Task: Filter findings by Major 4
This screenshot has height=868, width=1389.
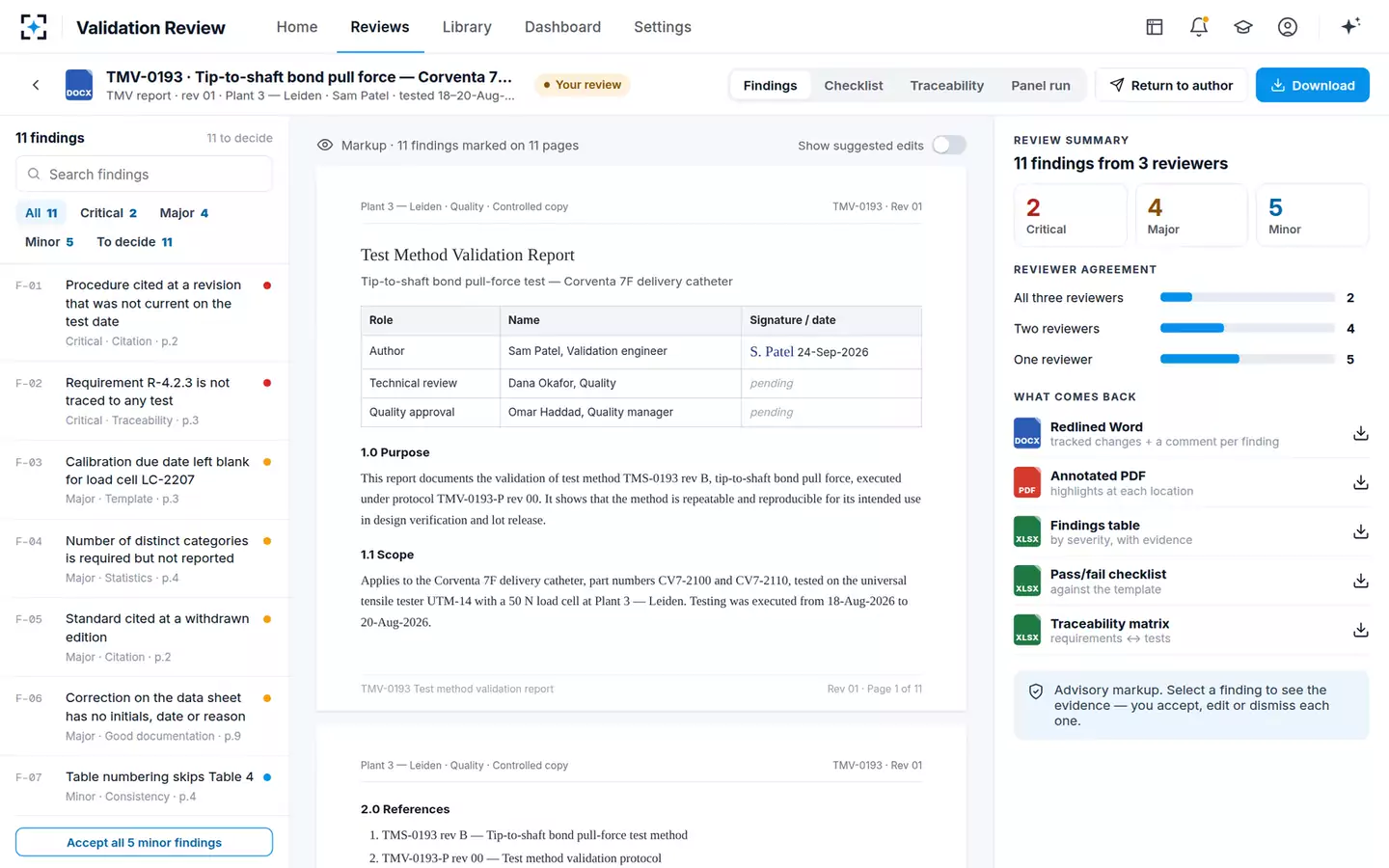Action: (183, 213)
